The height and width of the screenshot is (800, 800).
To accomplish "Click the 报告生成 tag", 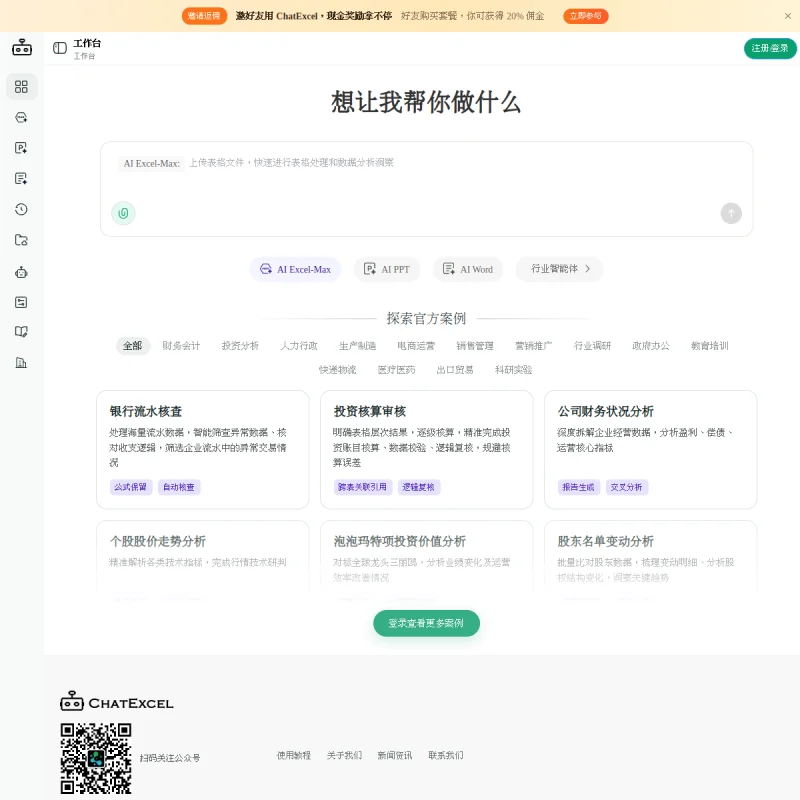I will (x=579, y=487).
